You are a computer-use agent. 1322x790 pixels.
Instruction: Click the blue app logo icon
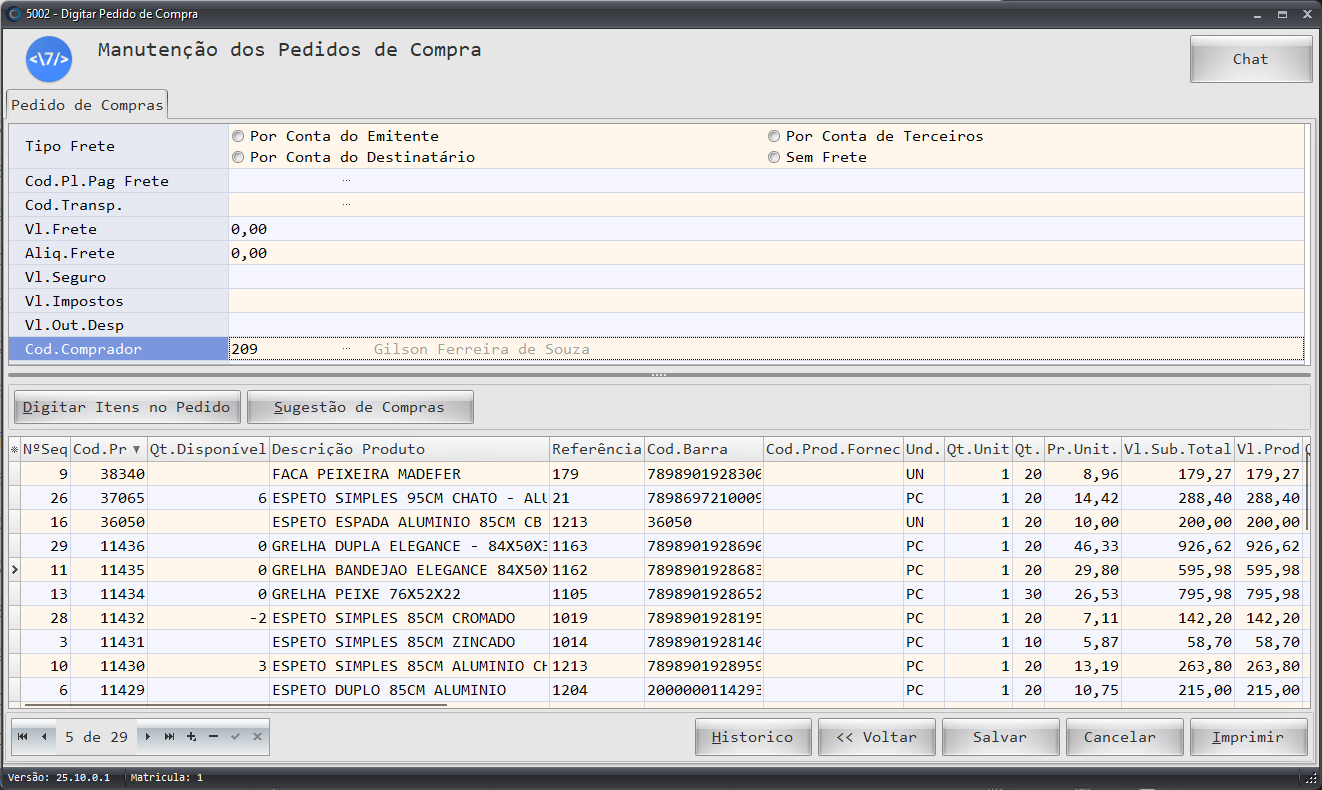49,59
